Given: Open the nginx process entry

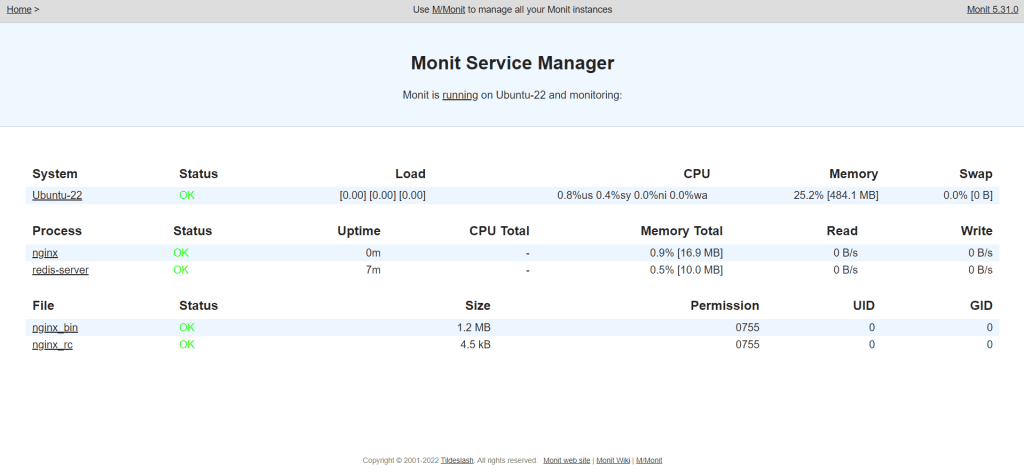Looking at the screenshot, I should pos(45,253).
